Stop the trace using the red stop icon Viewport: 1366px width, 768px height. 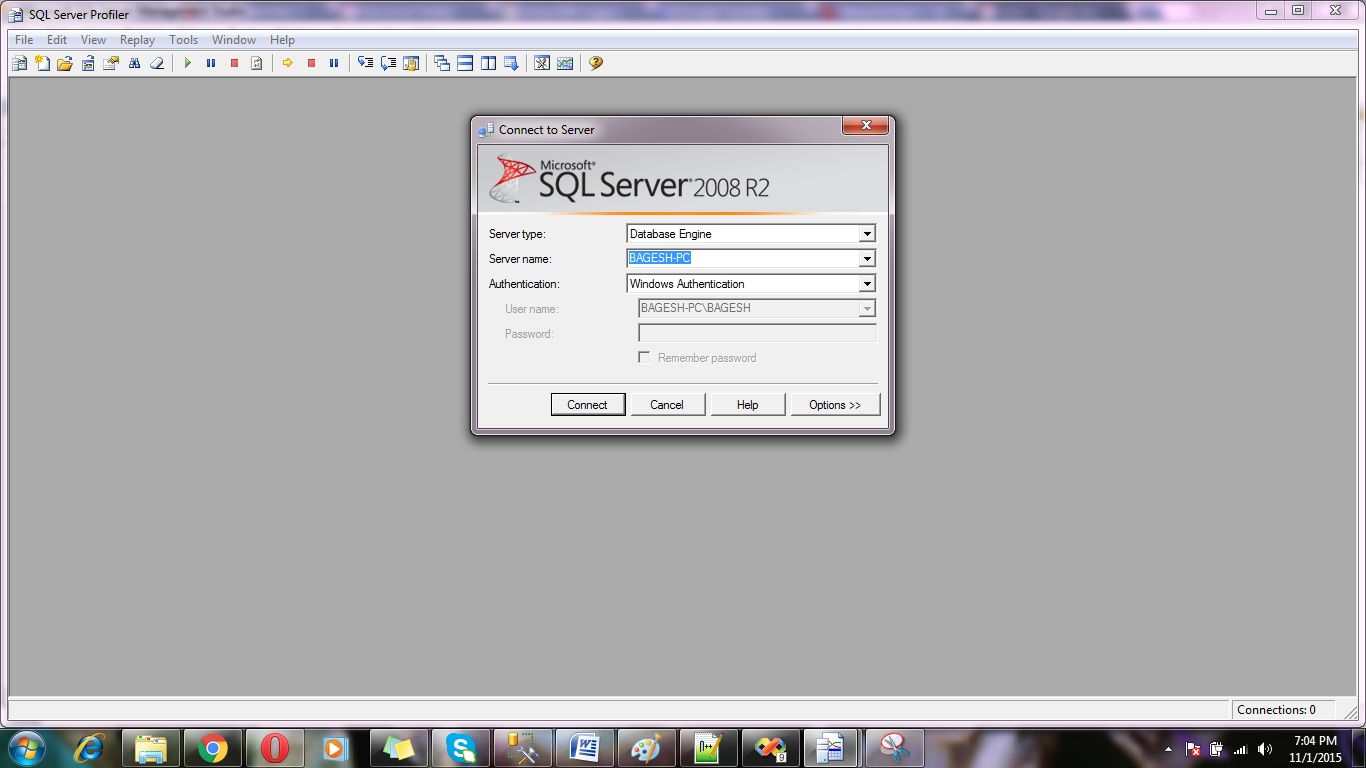pyautogui.click(x=234, y=63)
